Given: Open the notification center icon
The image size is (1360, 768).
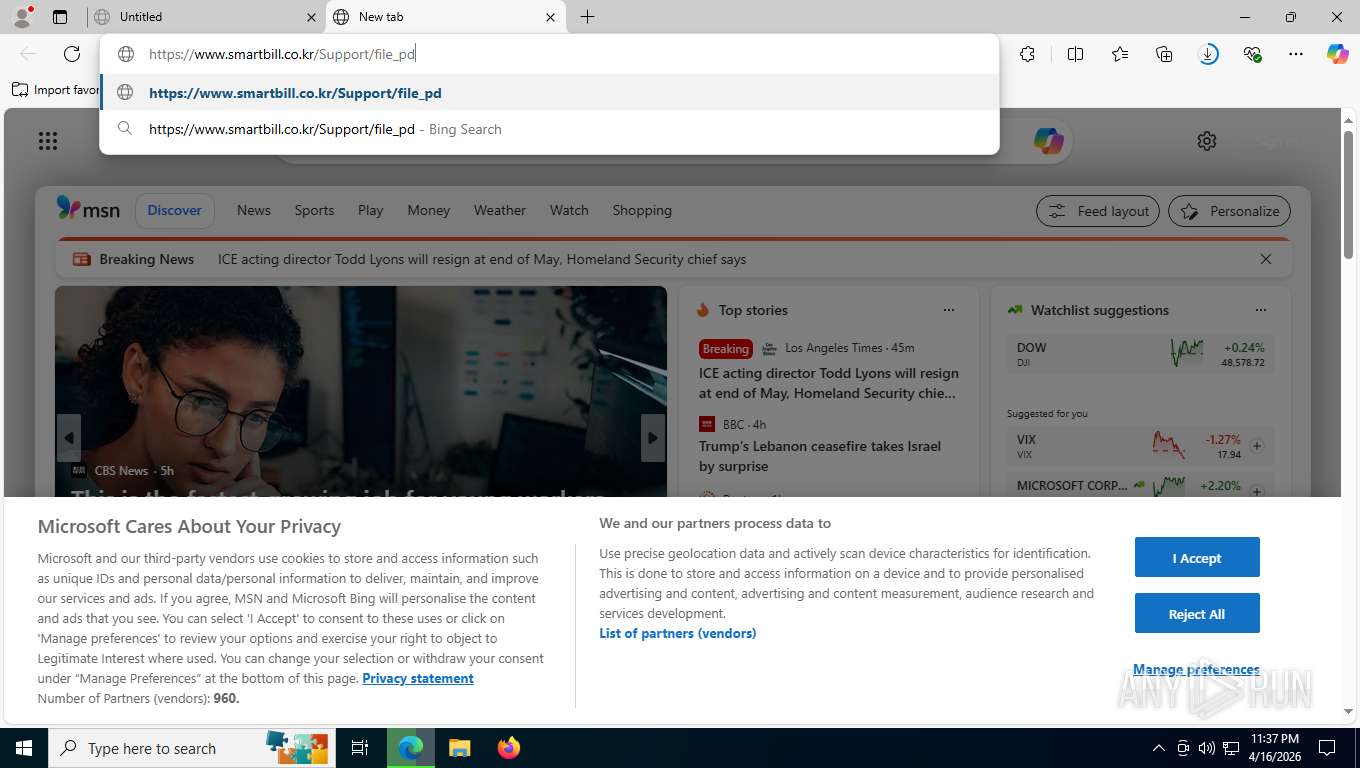Looking at the screenshot, I should click(1327, 748).
